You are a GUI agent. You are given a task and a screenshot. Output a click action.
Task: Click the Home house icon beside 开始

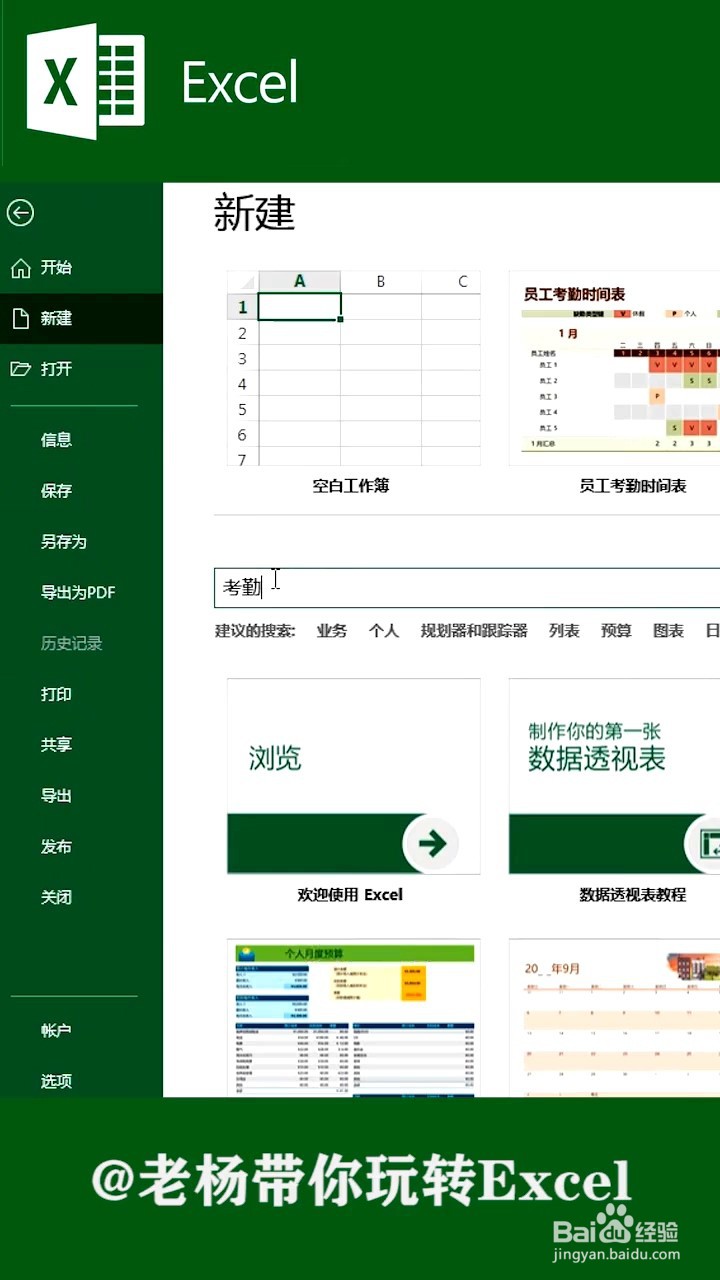tap(20, 267)
